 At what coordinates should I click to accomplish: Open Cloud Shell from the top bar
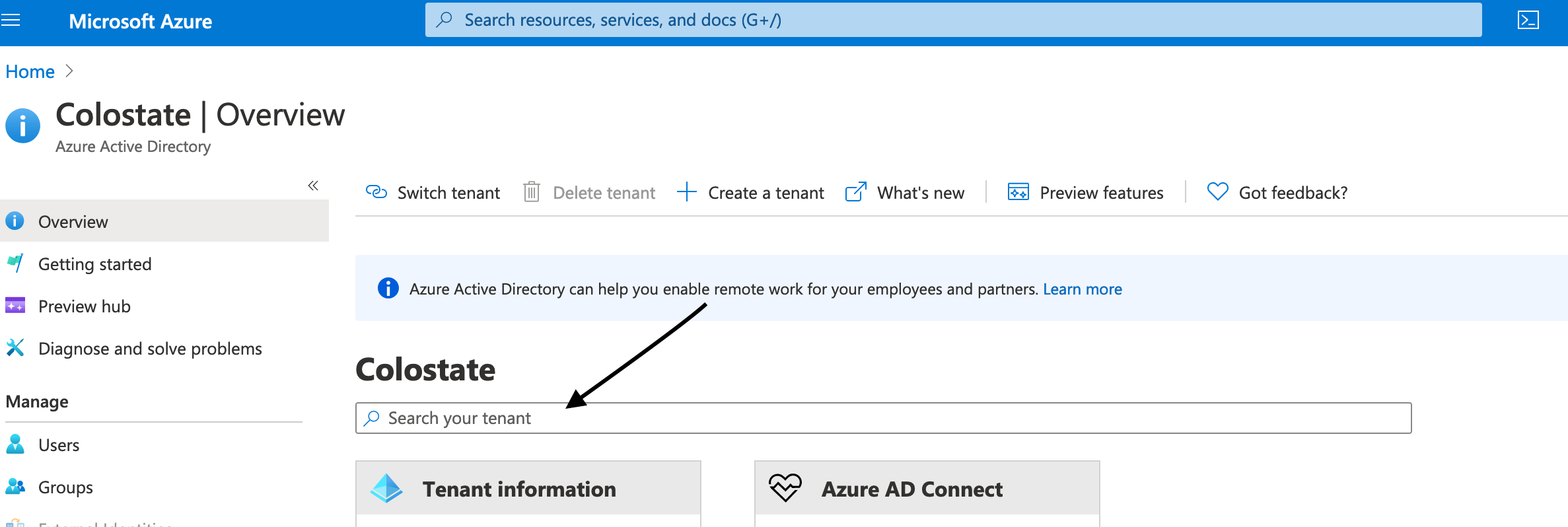click(x=1528, y=20)
